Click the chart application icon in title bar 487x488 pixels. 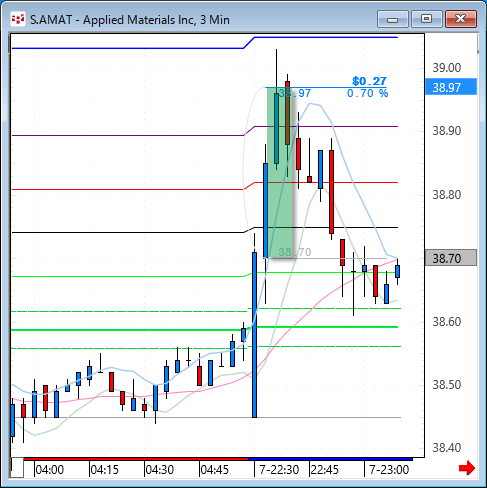pos(17,19)
